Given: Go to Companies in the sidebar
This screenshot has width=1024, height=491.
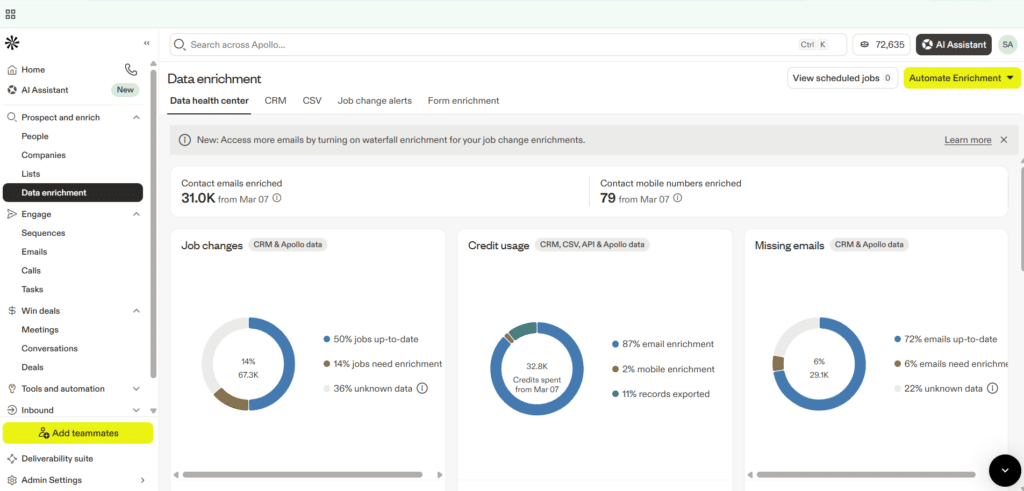Looking at the screenshot, I should pos(43,155).
